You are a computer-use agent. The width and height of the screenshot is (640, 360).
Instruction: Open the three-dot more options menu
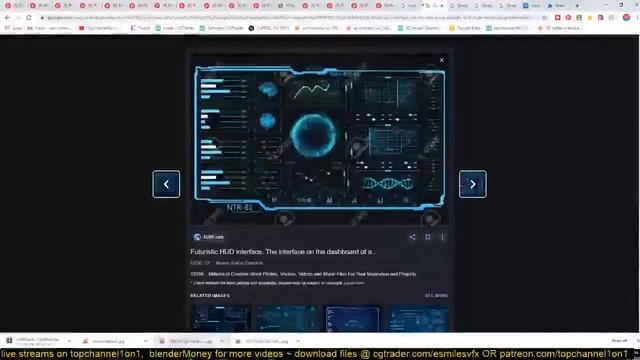coord(442,237)
